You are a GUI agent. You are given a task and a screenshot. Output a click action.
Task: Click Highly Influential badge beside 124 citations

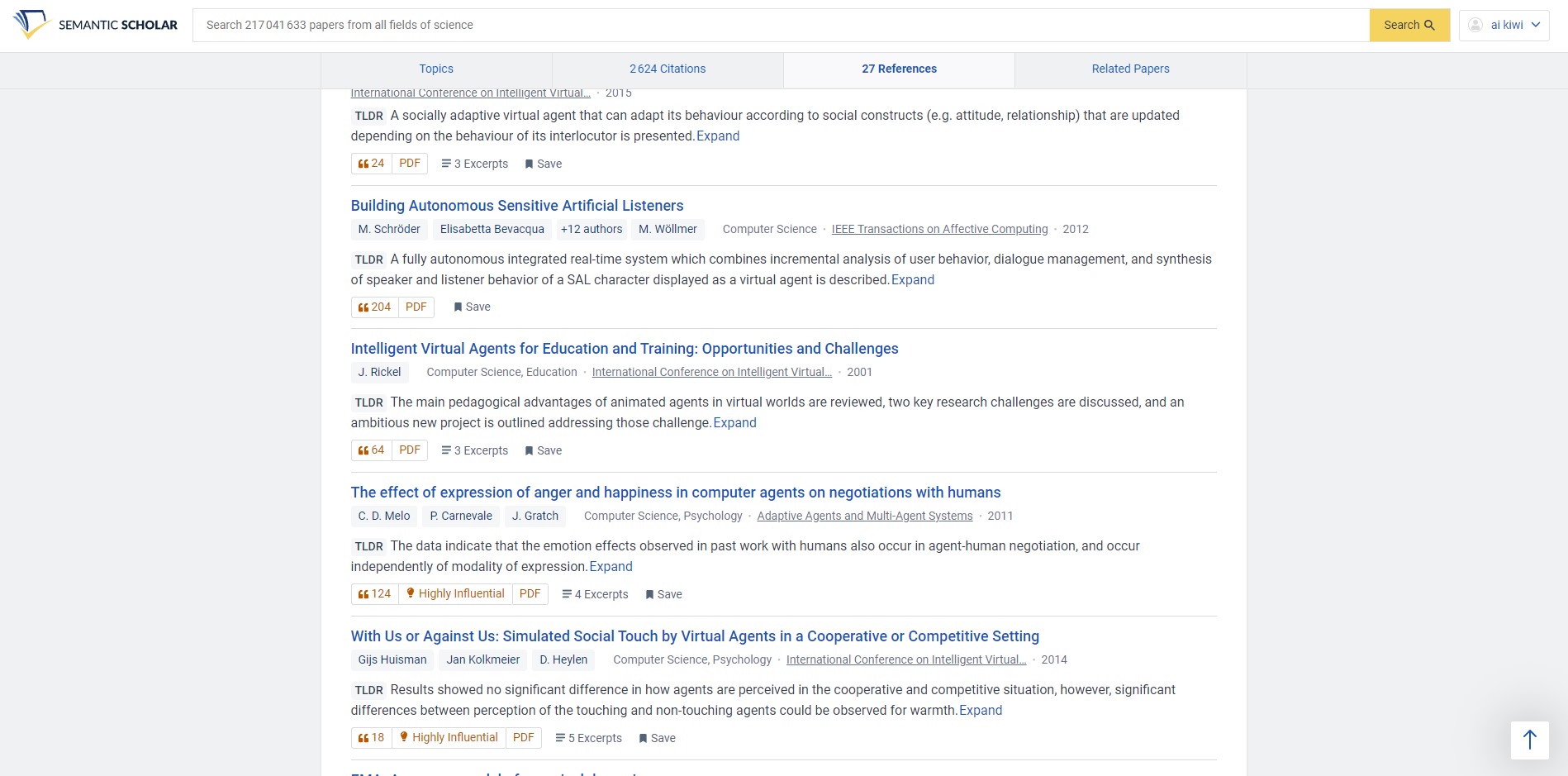coord(455,594)
